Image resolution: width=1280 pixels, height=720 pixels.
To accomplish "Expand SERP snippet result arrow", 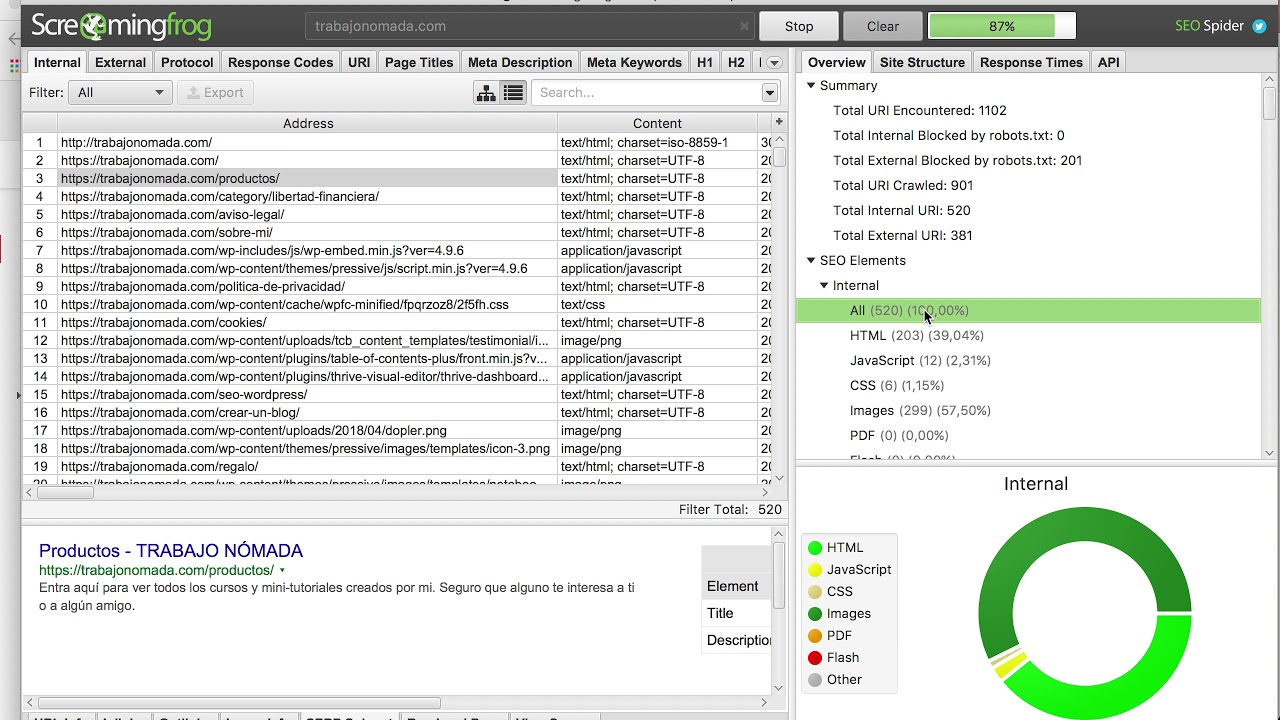I will click(x=282, y=571).
